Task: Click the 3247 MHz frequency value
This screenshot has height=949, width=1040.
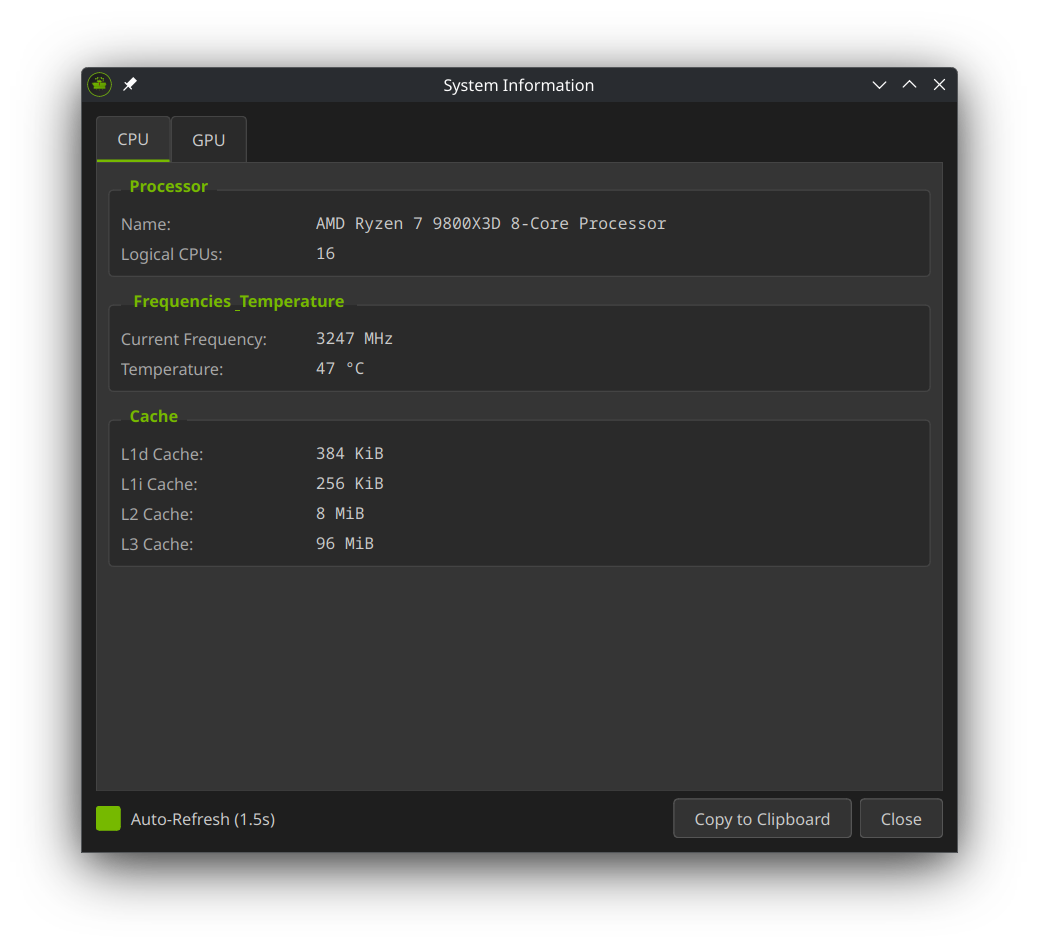Action: point(354,339)
